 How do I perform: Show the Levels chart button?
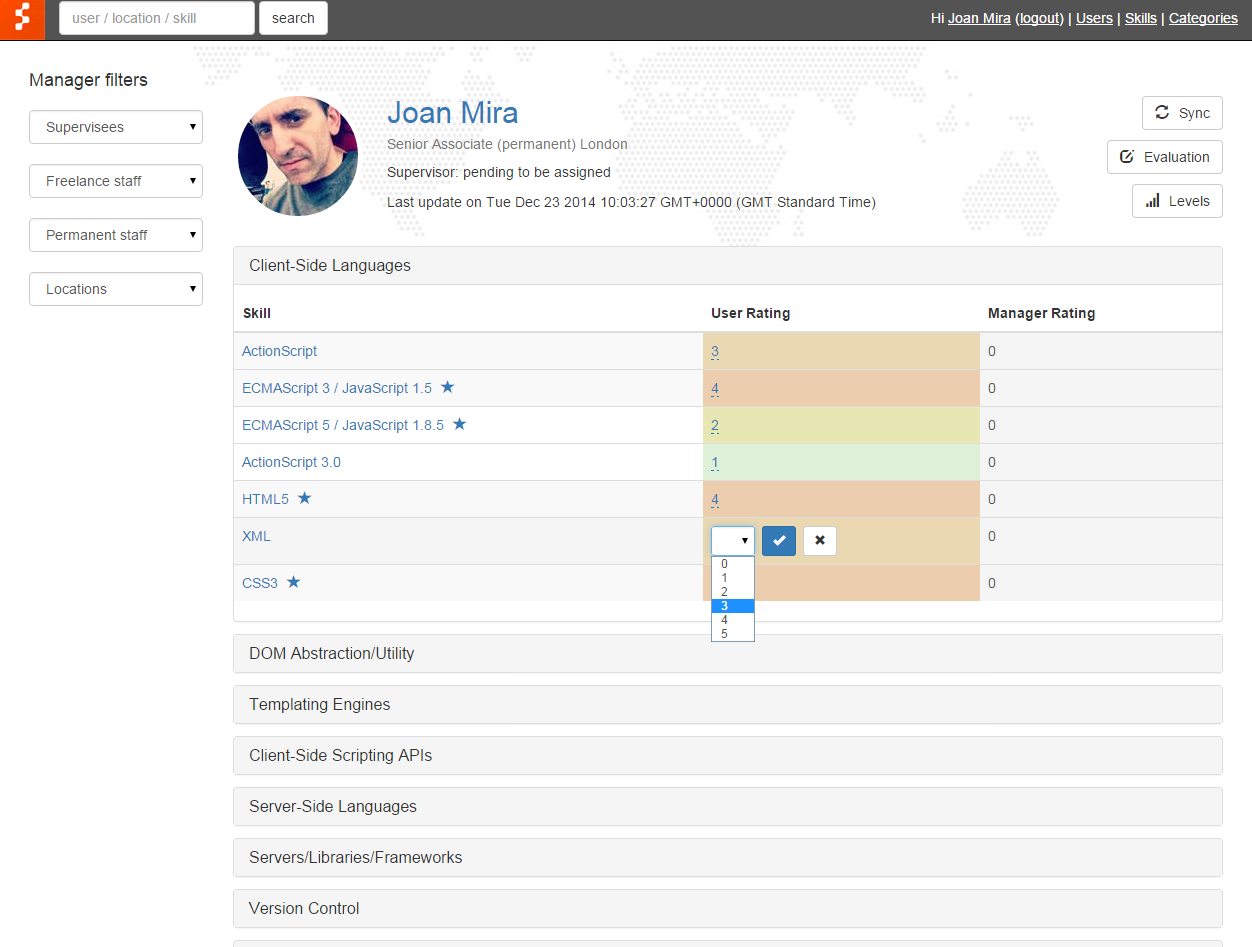click(1177, 201)
